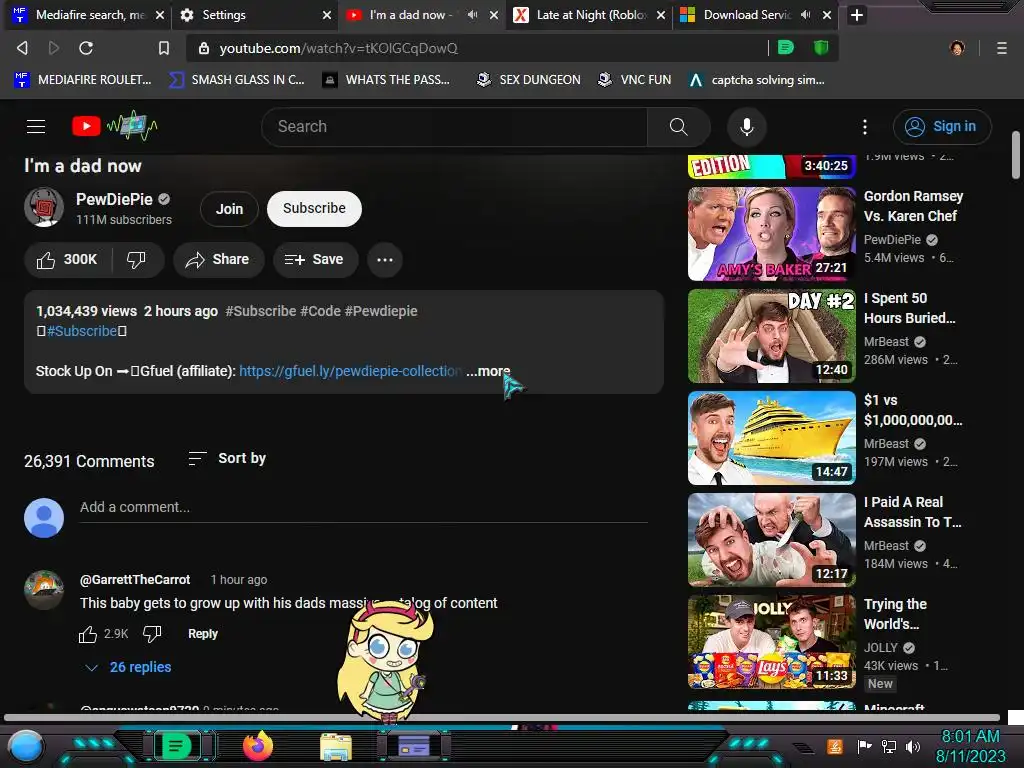Close the Settings tab
The height and width of the screenshot is (768, 1024).
pos(327,15)
